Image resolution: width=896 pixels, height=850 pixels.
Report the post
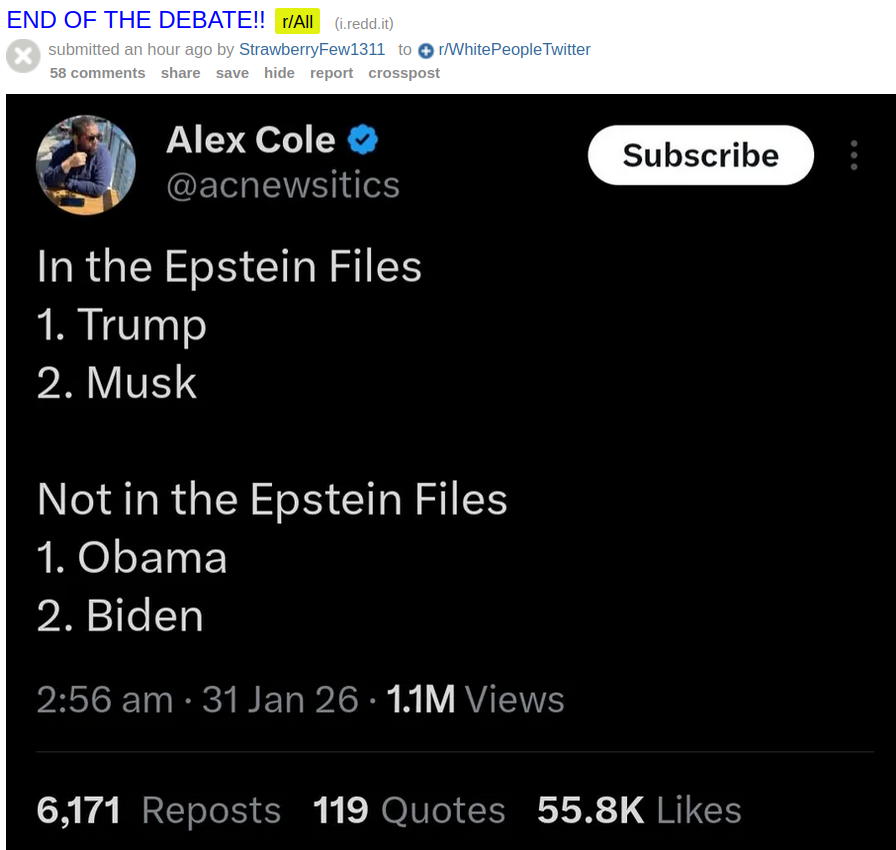331,72
